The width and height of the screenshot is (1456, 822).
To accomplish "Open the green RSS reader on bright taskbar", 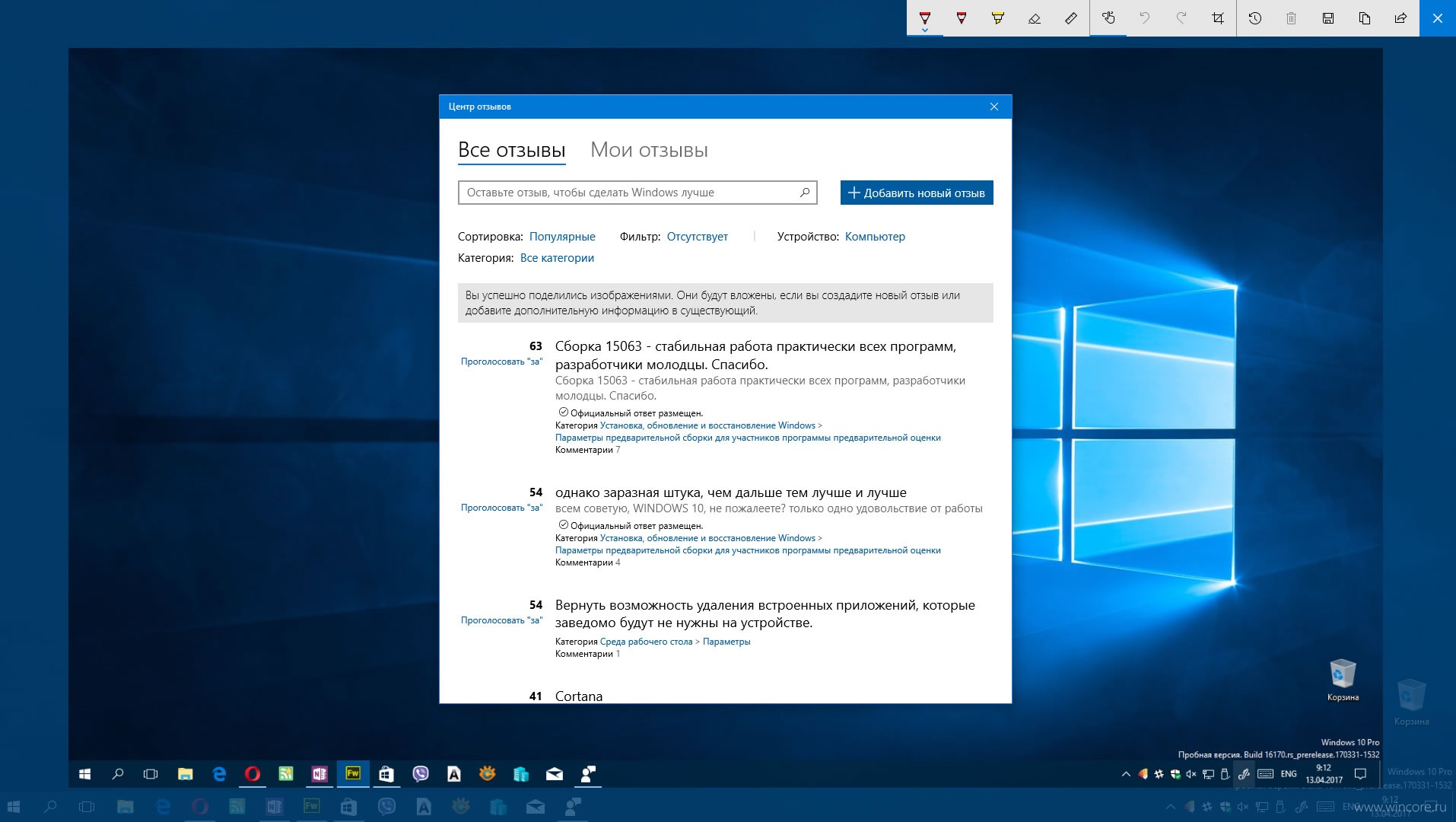I will [x=286, y=774].
